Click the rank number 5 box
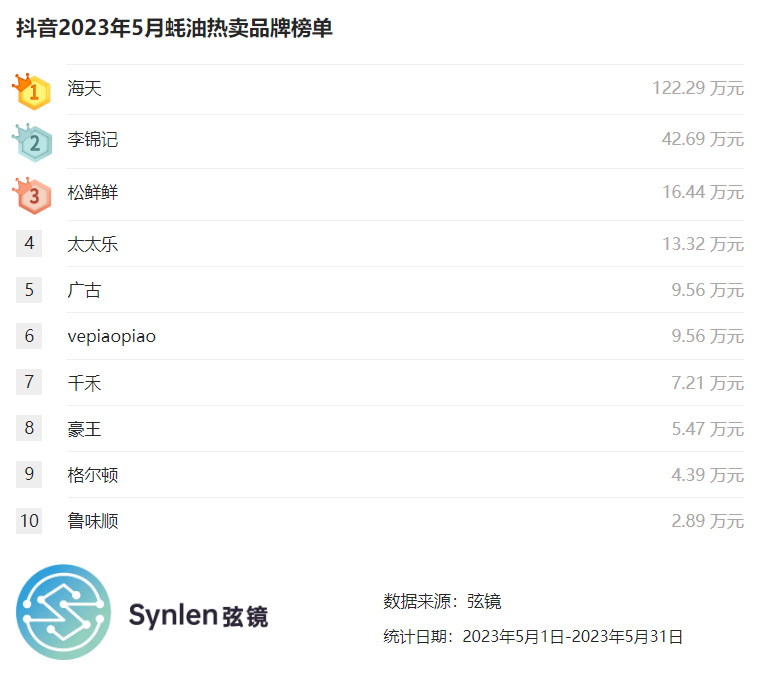 pyautogui.click(x=29, y=290)
